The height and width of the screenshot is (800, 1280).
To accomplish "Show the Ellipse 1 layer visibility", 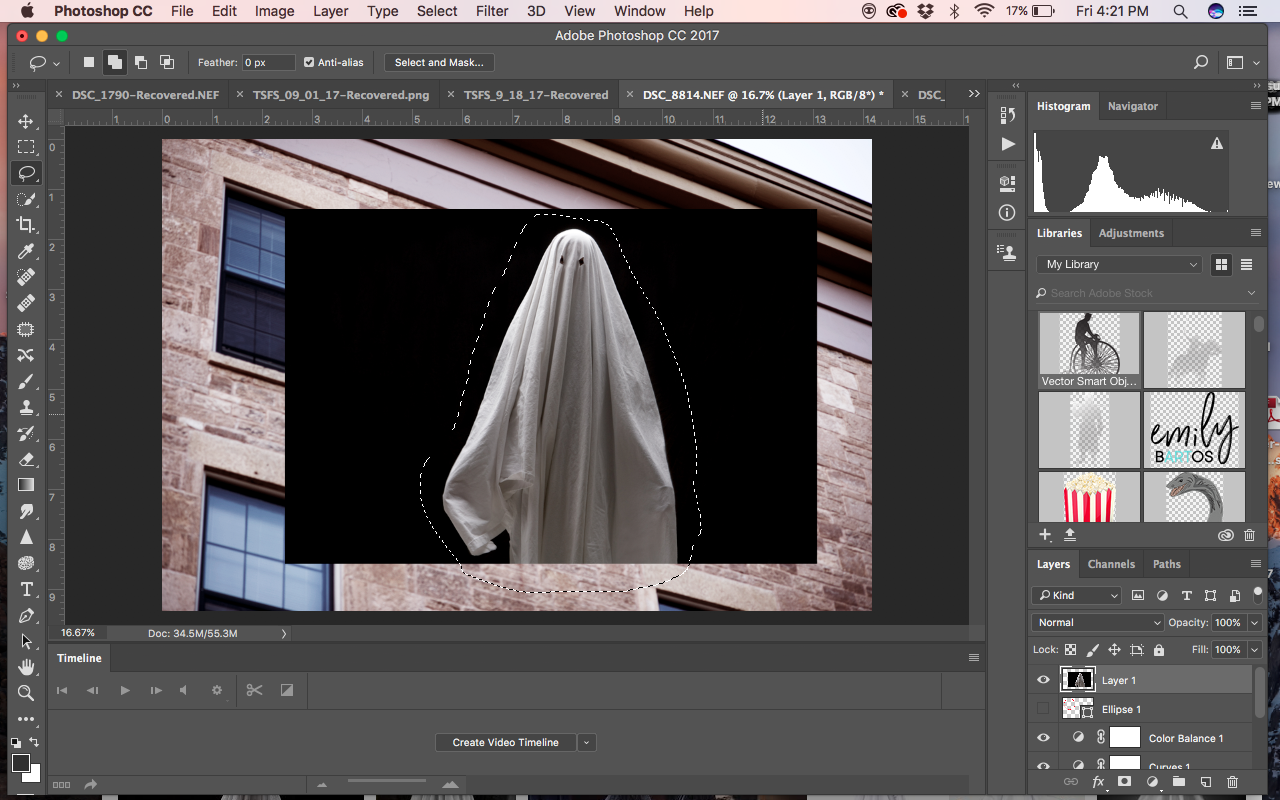I will [x=1043, y=709].
